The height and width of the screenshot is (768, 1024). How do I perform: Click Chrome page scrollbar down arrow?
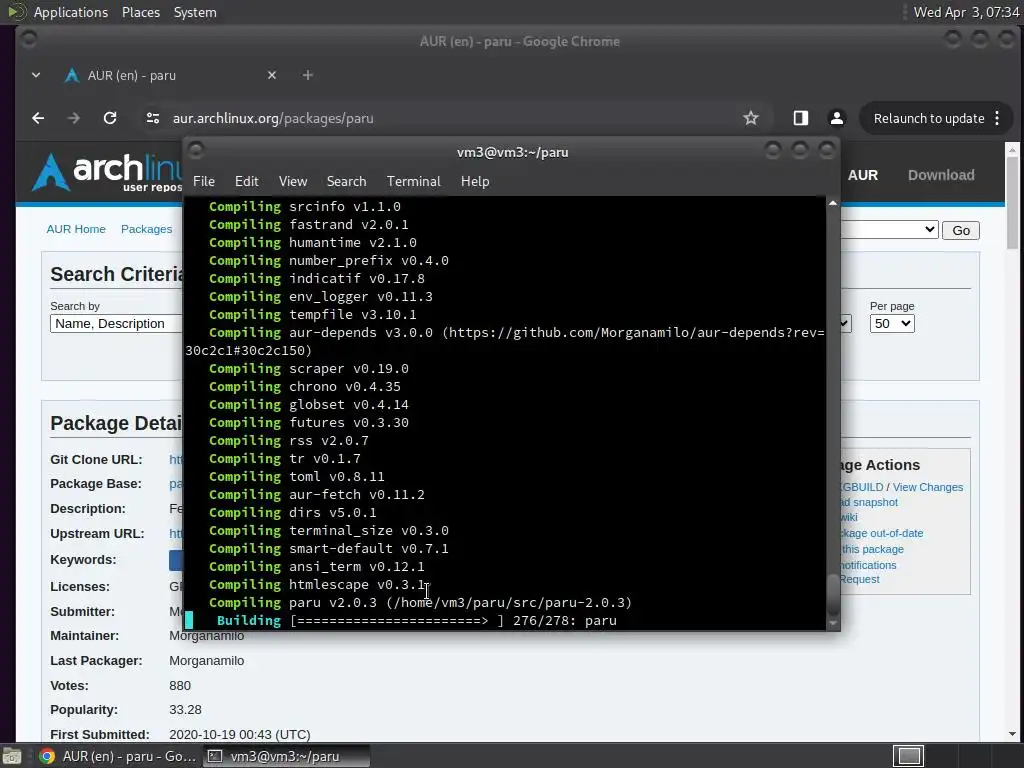(x=1012, y=735)
